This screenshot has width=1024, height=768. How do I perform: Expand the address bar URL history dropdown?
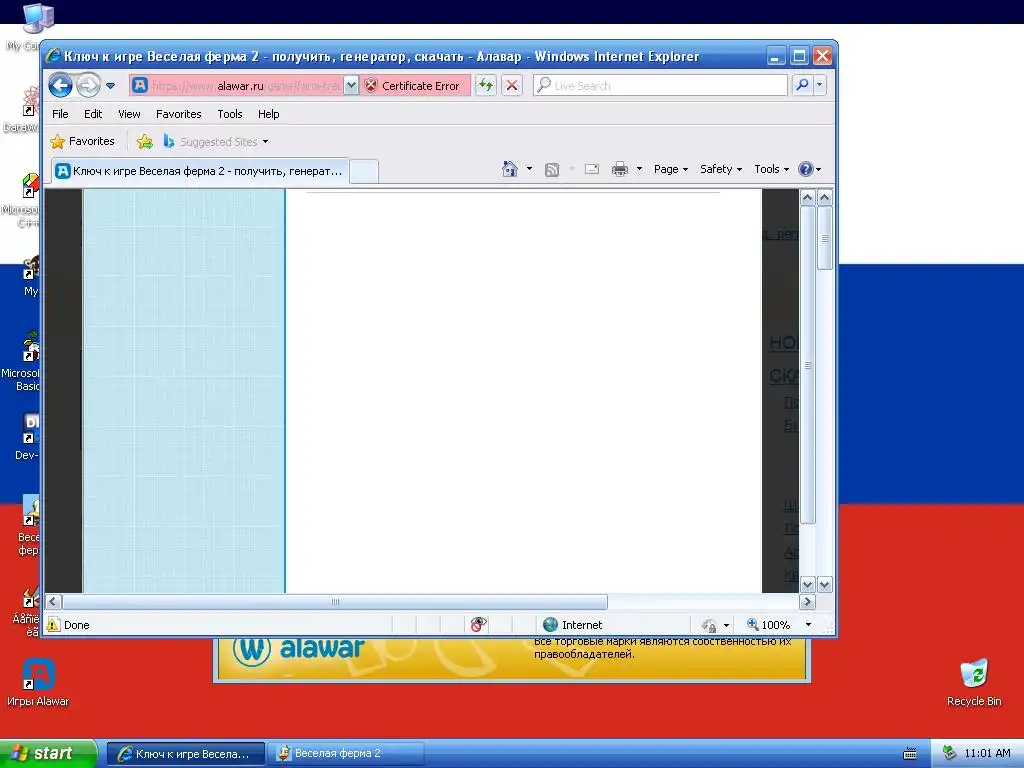pyautogui.click(x=351, y=86)
